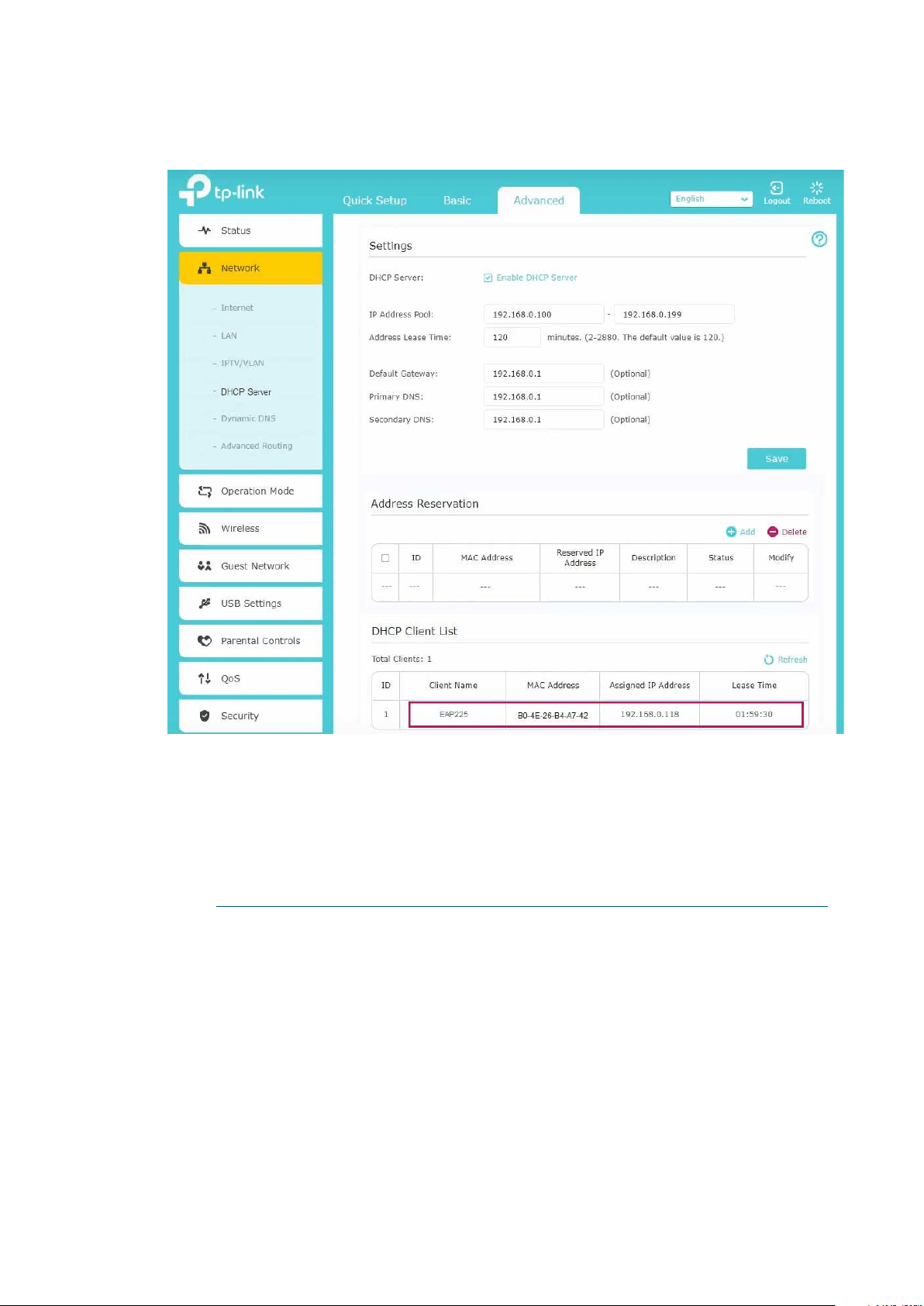924x1306 pixels.
Task: Toggle Enable DHCP Server checkbox
Action: (x=488, y=277)
